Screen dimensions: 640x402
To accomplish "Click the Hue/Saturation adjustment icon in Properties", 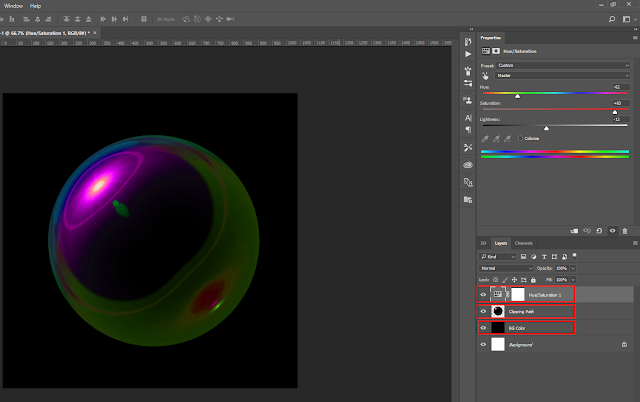I will point(486,51).
